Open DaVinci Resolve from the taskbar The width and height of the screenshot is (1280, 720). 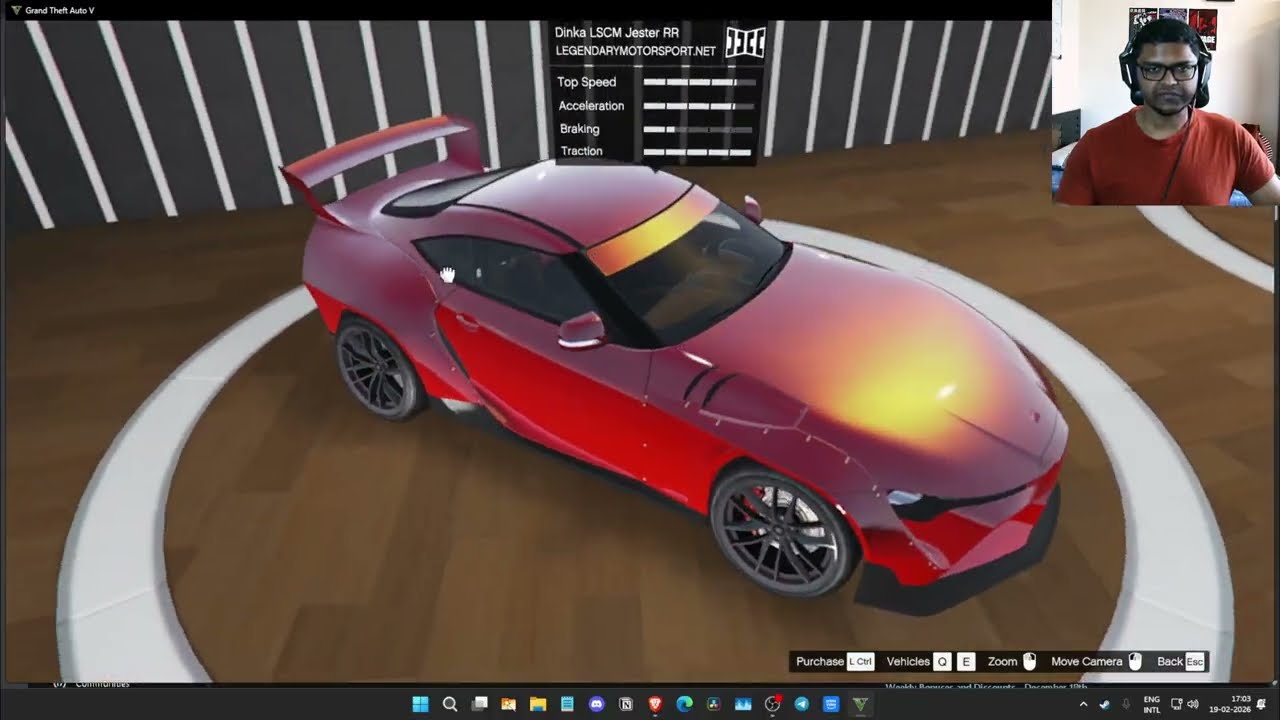click(713, 704)
